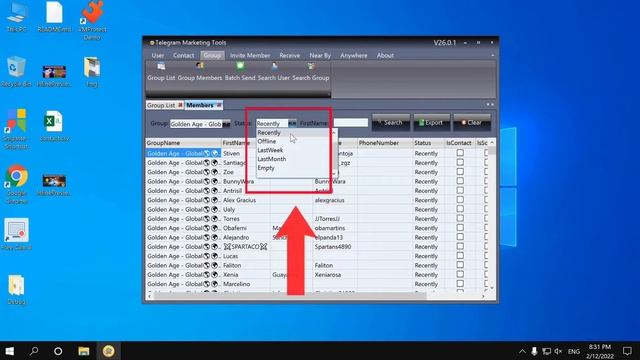This screenshot has height=360, width=640.
Task: Tick IsContact checkbox for Xenia row
Action: point(460,274)
